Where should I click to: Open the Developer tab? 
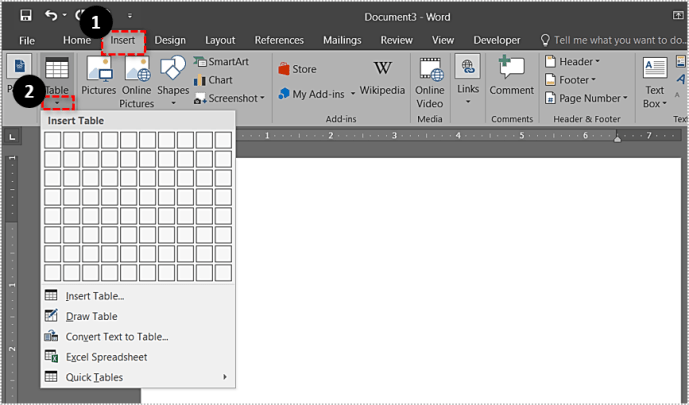497,40
